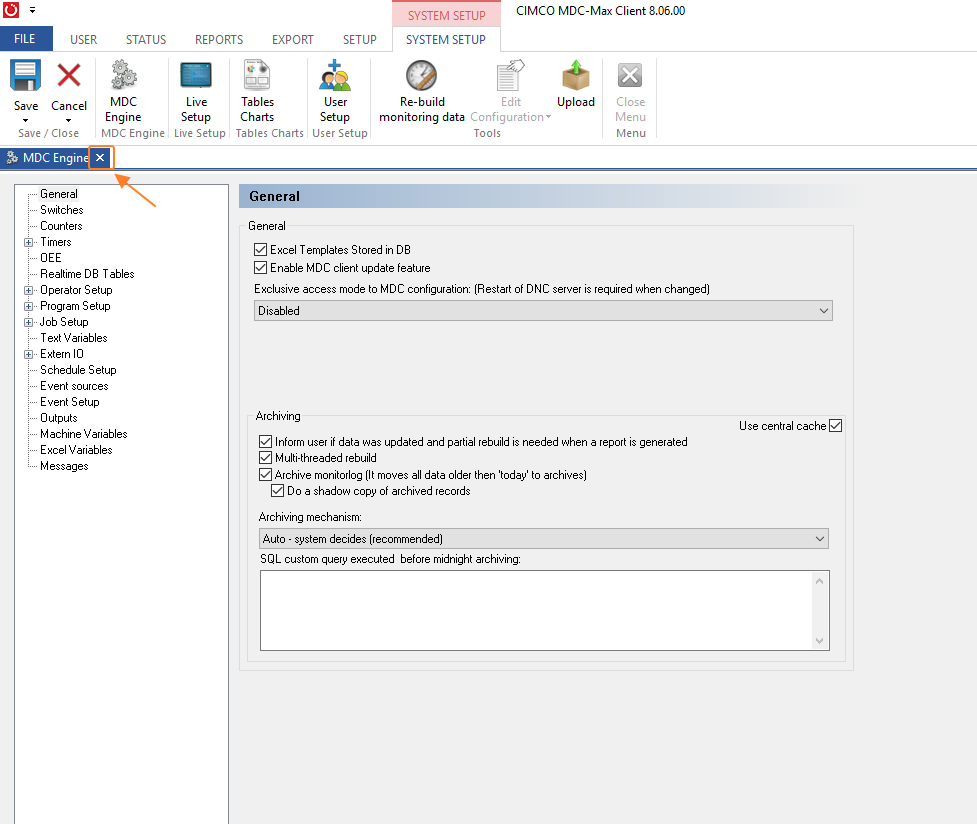This screenshot has height=824, width=977.
Task: Click into SQL custom query text box
Action: pyautogui.click(x=536, y=610)
